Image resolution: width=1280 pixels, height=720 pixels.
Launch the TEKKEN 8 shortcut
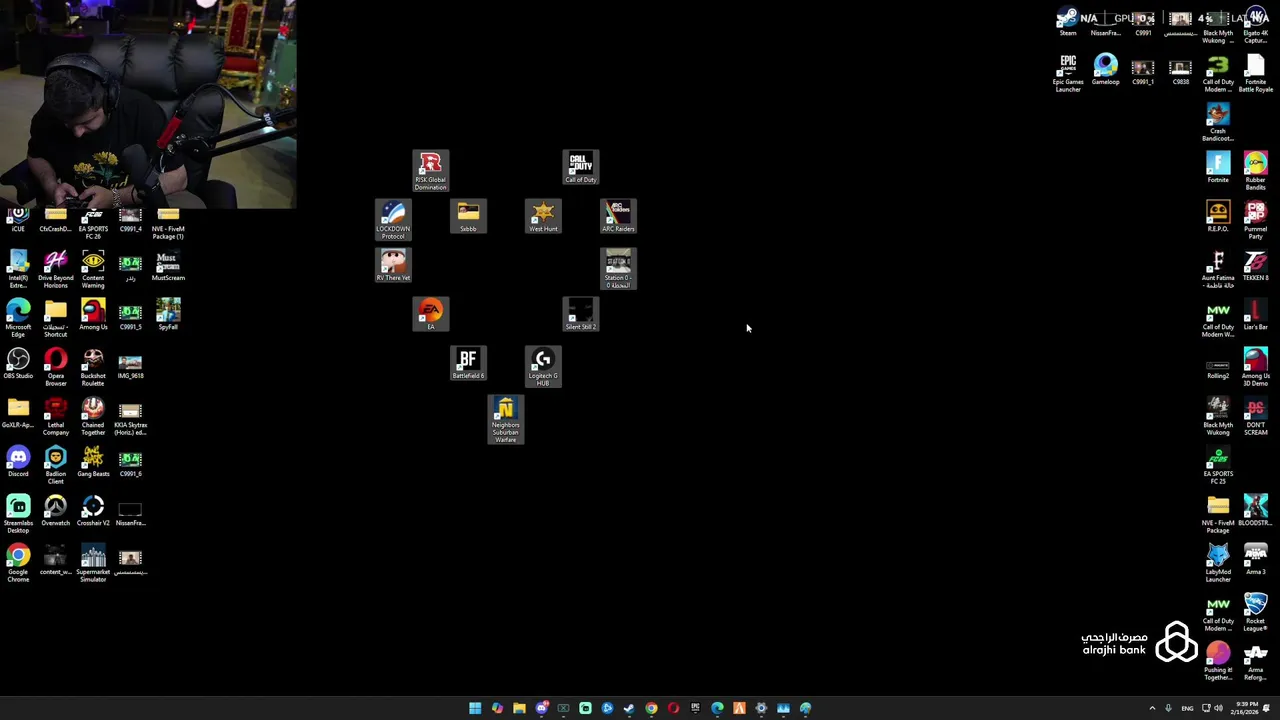tap(1255, 265)
